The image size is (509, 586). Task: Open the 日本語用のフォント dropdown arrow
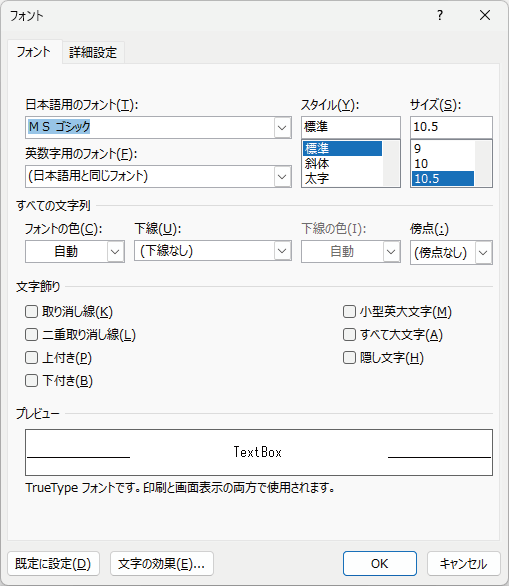tap(282, 127)
